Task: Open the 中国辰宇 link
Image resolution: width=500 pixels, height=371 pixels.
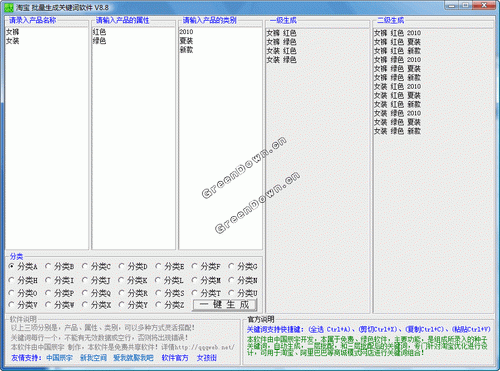Action: [59, 358]
